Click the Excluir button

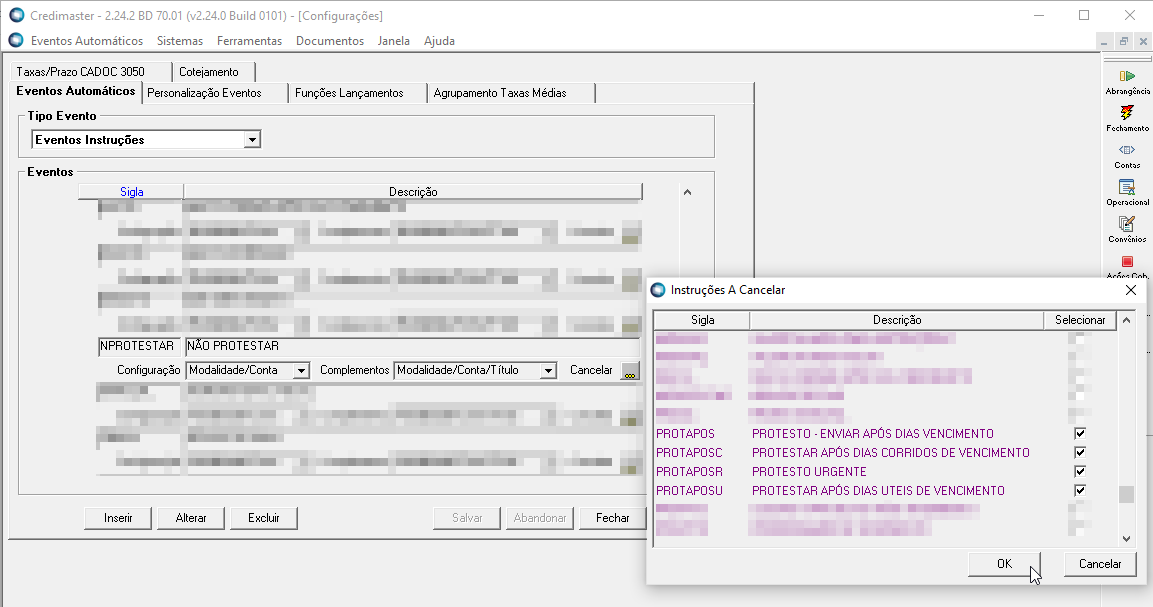tap(263, 518)
